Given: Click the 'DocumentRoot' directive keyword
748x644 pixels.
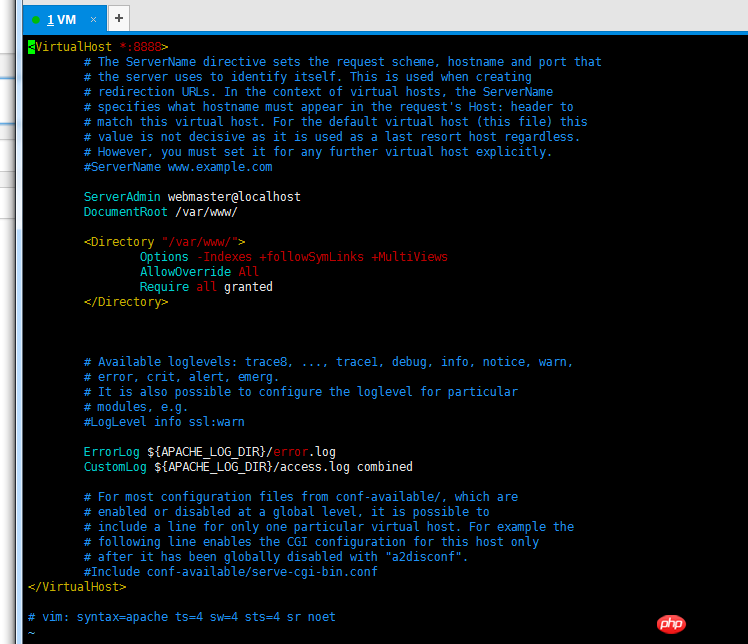Looking at the screenshot, I should point(125,212).
